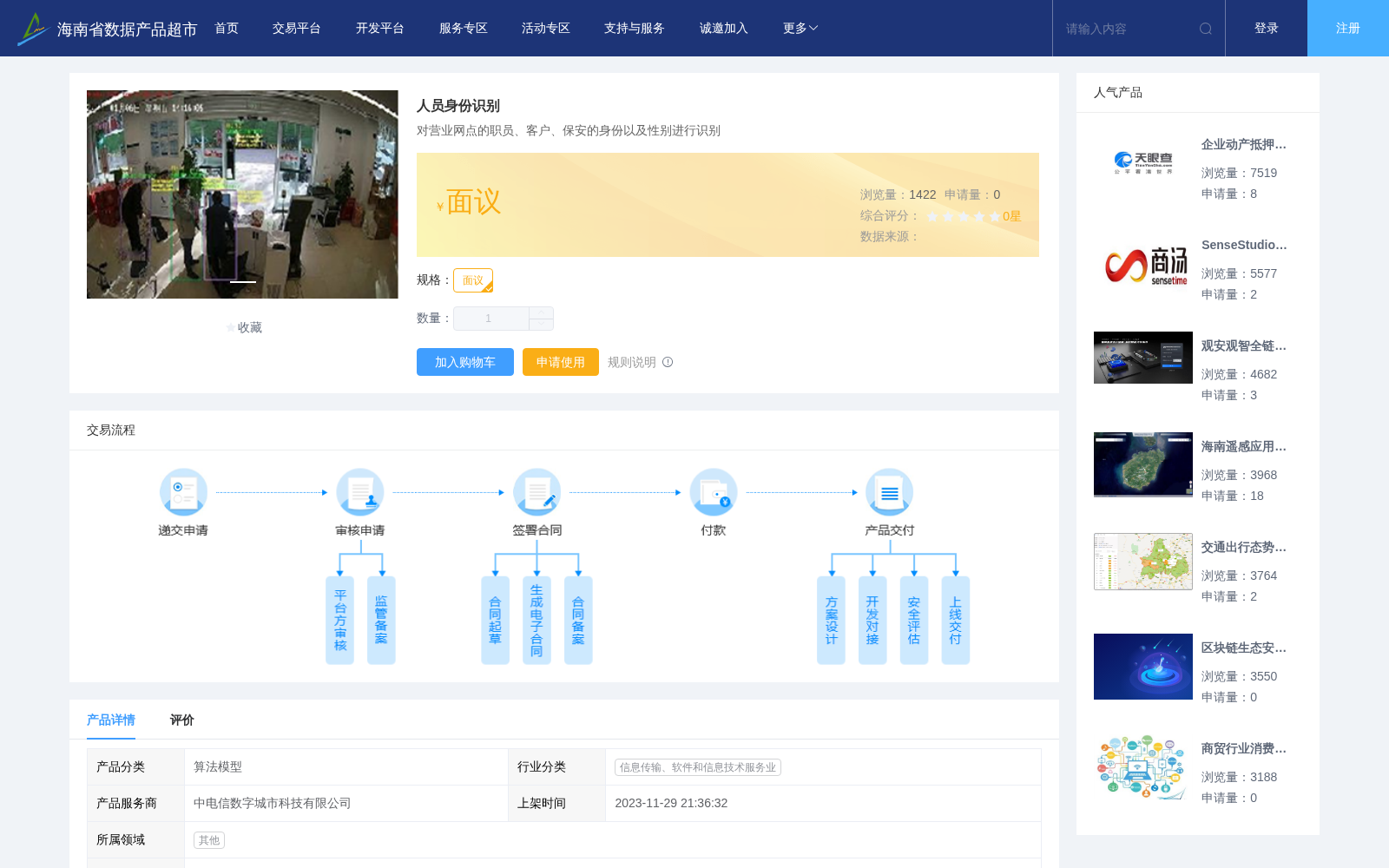Open the rules info icon

pos(668,362)
